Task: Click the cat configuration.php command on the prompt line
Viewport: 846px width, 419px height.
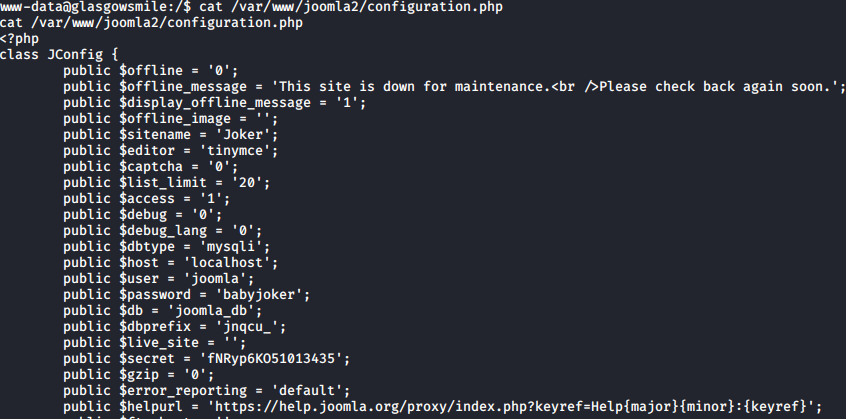Action: [351, 7]
